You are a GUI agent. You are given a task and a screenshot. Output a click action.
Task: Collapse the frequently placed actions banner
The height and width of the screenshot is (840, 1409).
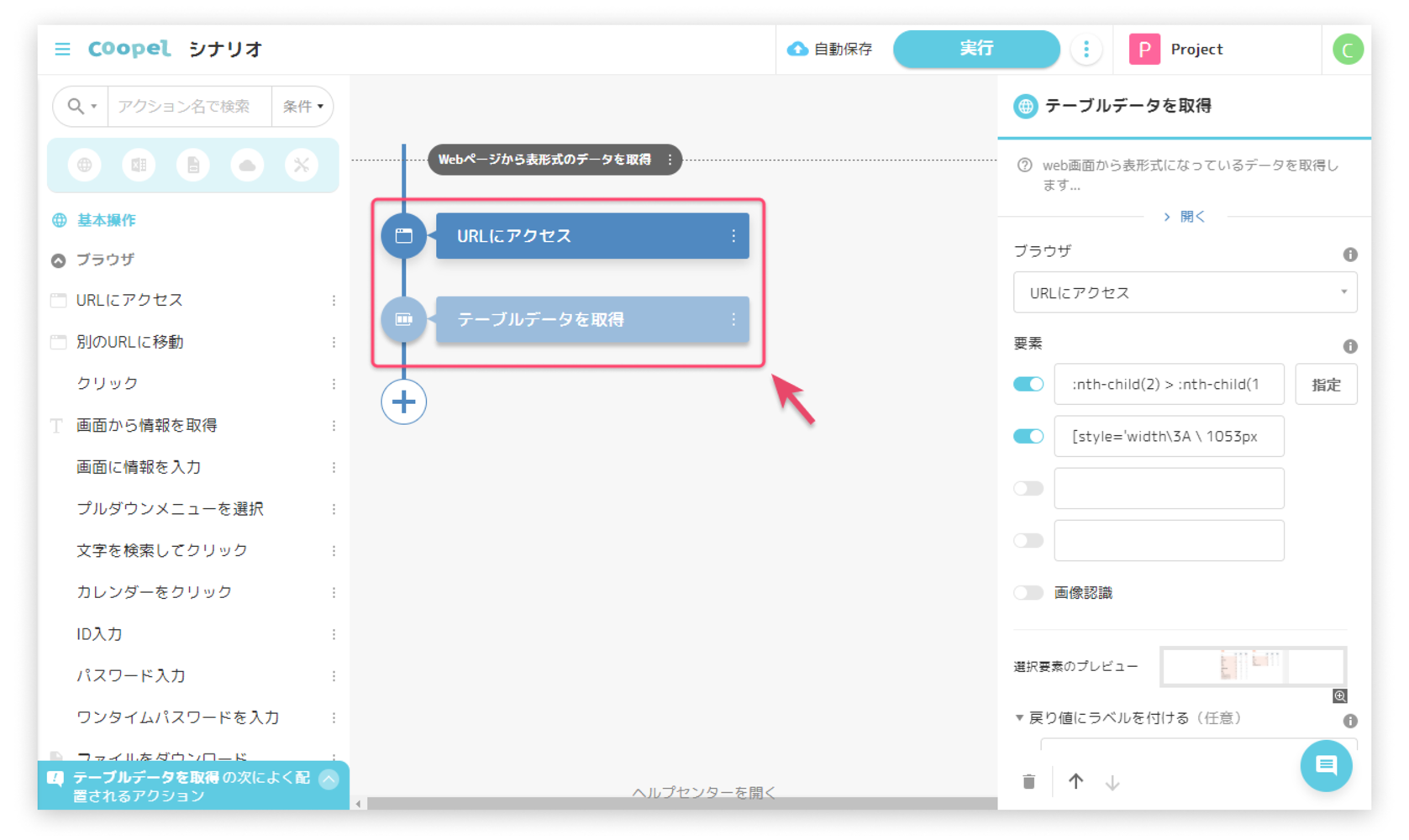[329, 779]
